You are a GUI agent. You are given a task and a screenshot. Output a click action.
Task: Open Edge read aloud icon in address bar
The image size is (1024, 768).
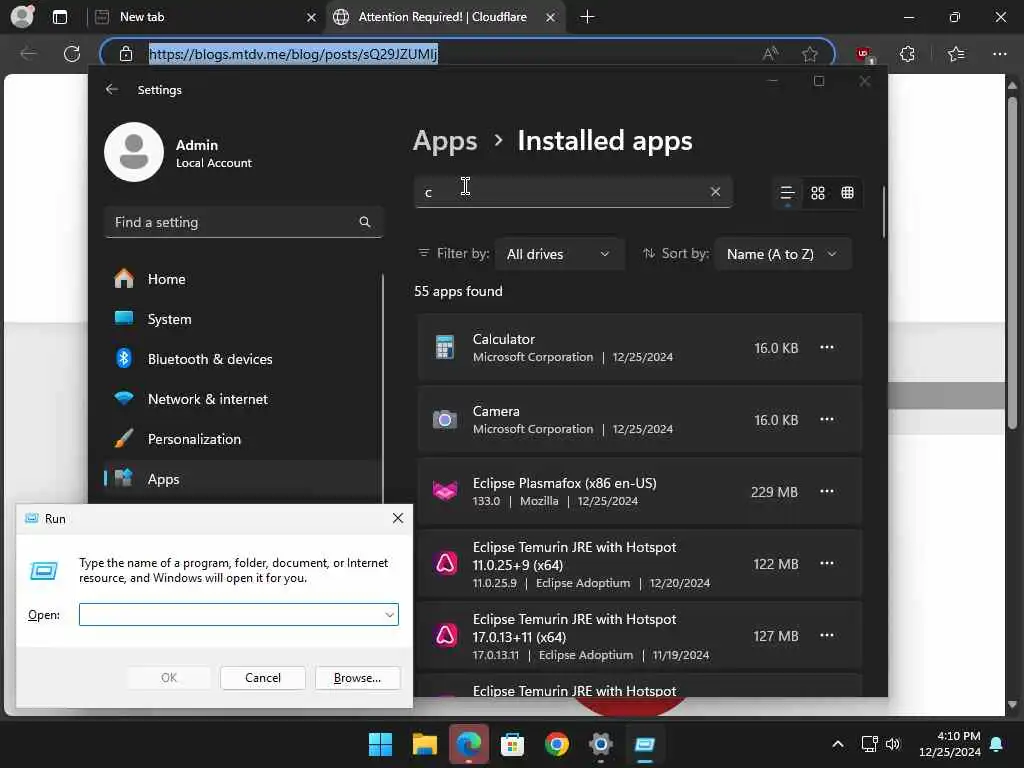click(771, 54)
